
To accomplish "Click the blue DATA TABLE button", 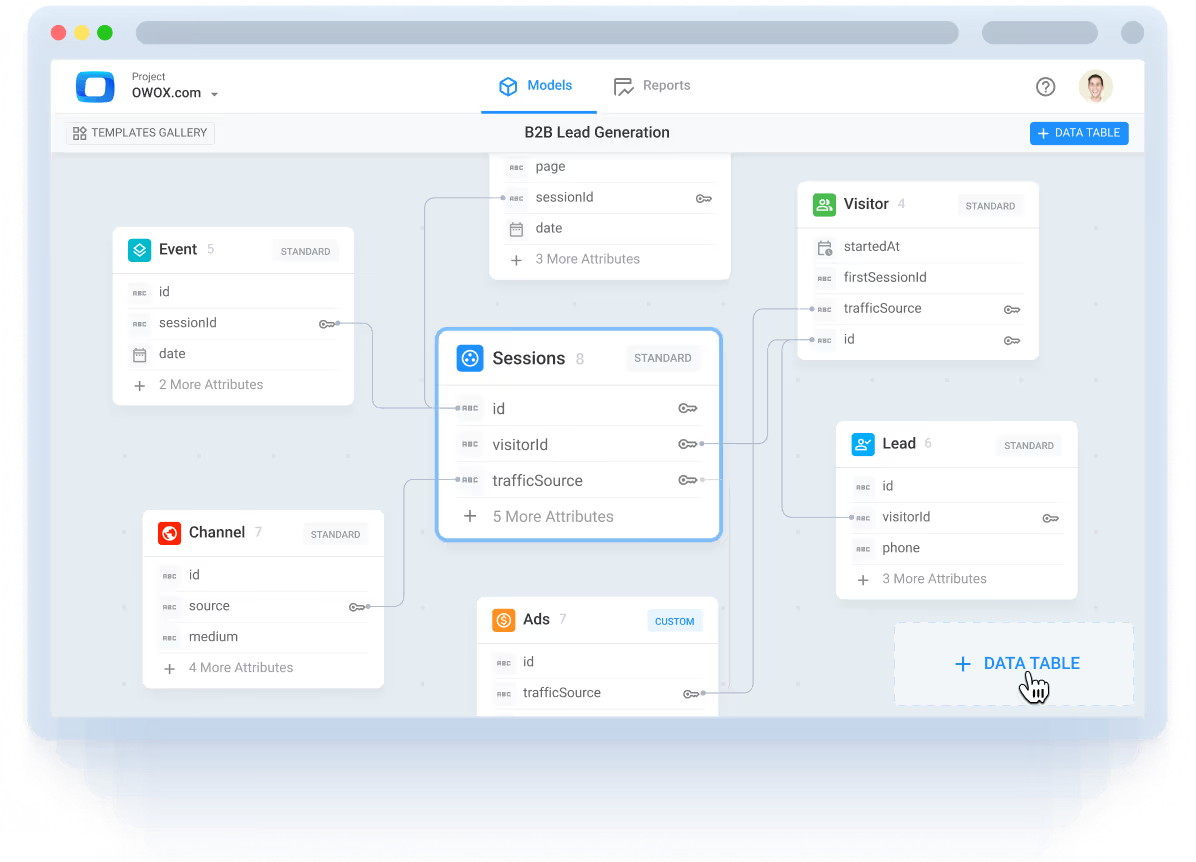I will pos(1079,132).
